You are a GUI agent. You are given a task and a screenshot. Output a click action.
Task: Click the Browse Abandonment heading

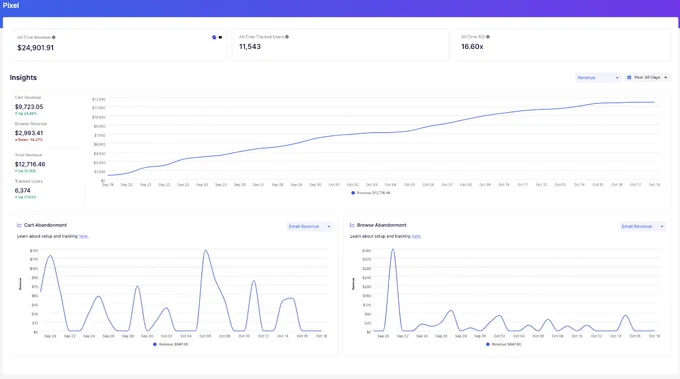coord(382,225)
